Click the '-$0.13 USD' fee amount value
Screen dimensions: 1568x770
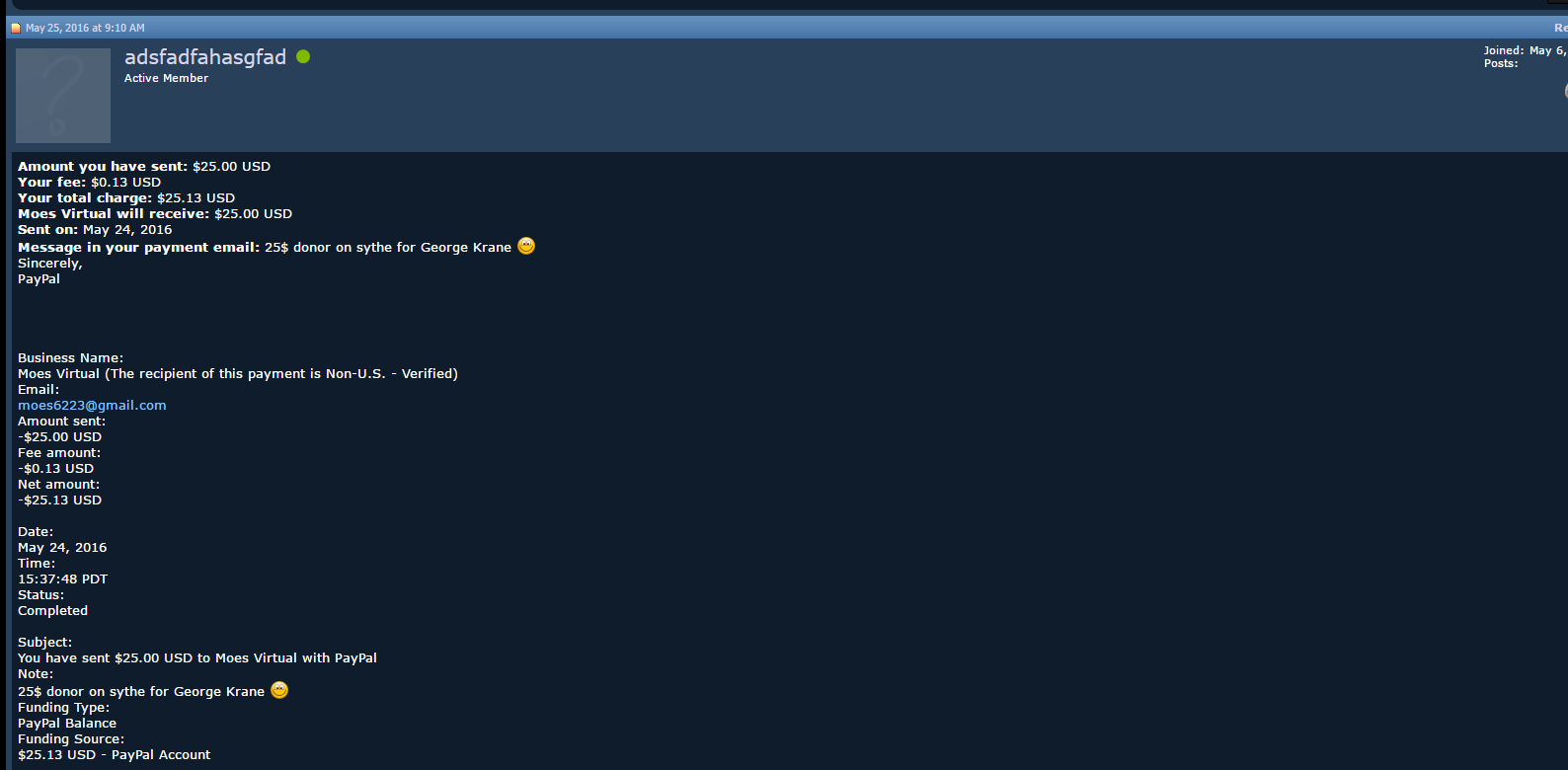click(x=56, y=469)
